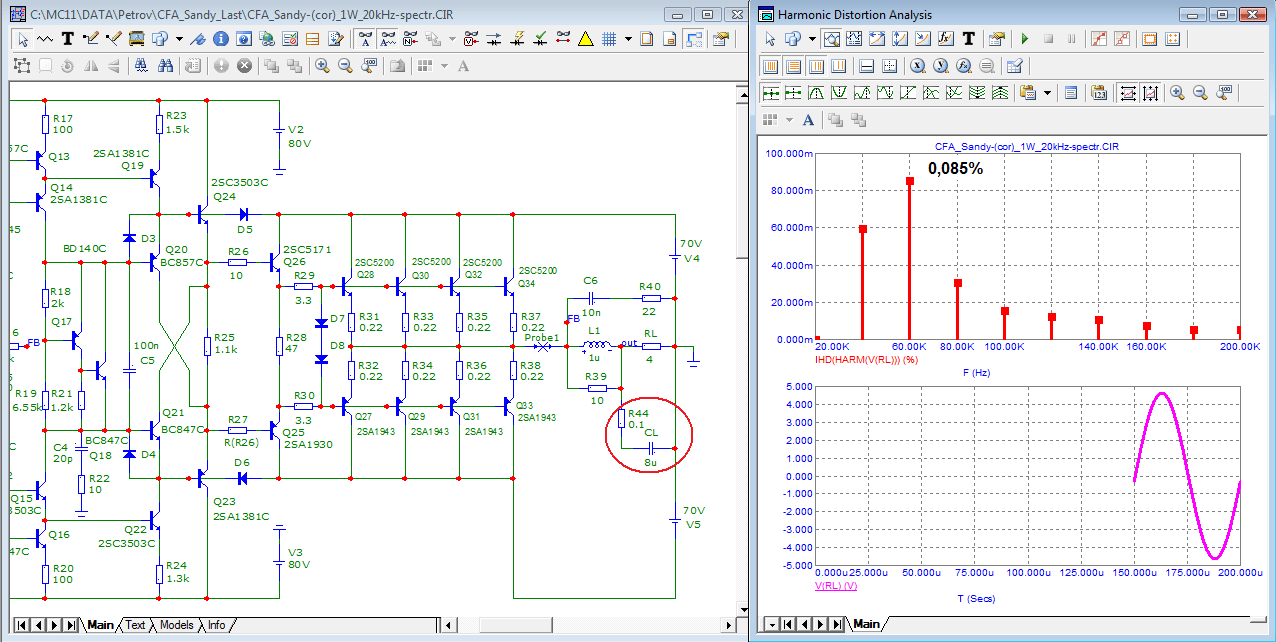Select the Probe1 label in the schematic

[541, 338]
